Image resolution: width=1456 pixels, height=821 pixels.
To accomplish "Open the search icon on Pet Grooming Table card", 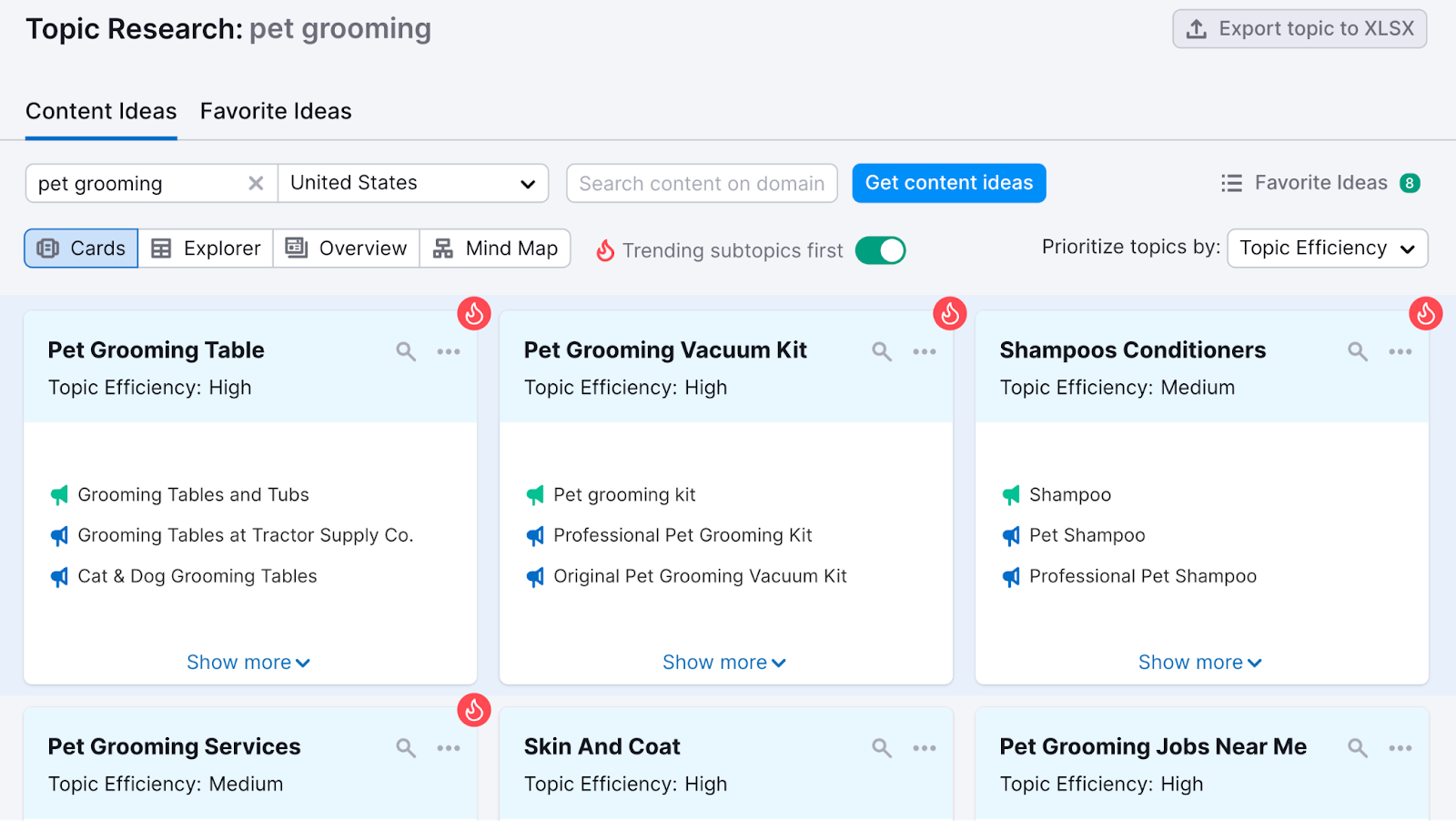I will click(x=405, y=350).
